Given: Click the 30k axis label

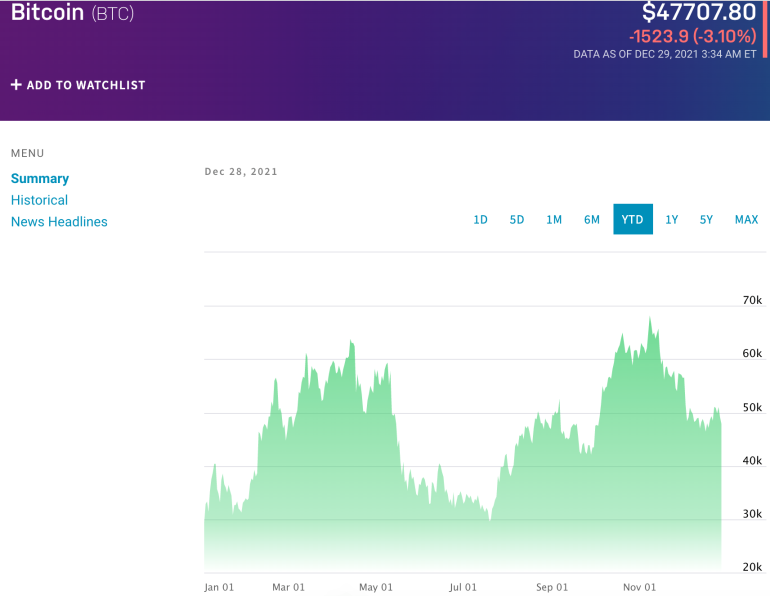Looking at the screenshot, I should point(752,514).
